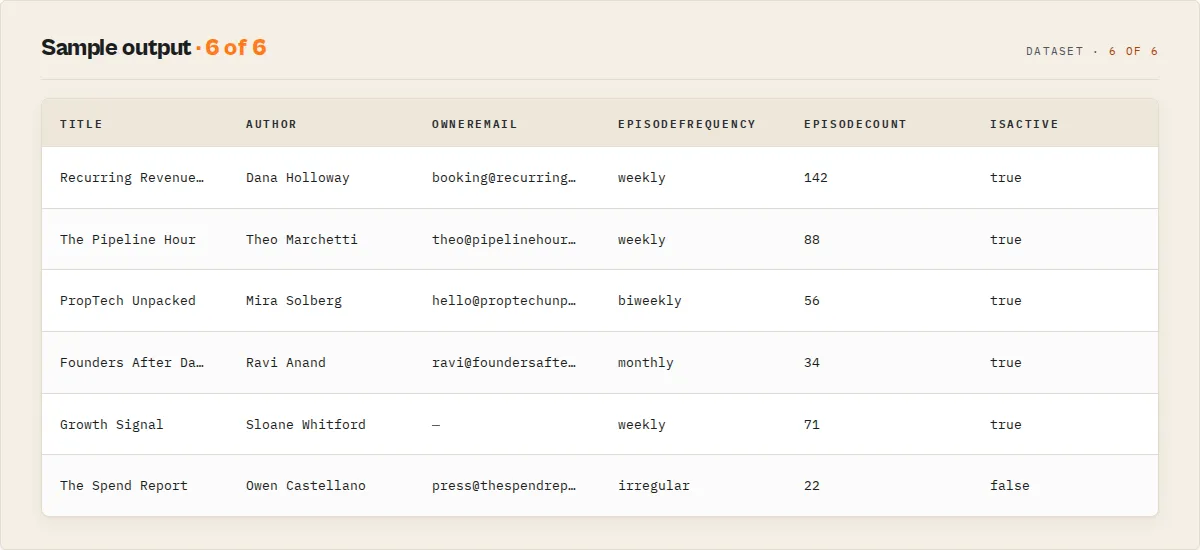Viewport: 1200px width, 550px height.
Task: Click episode count 142
Action: pos(816,178)
